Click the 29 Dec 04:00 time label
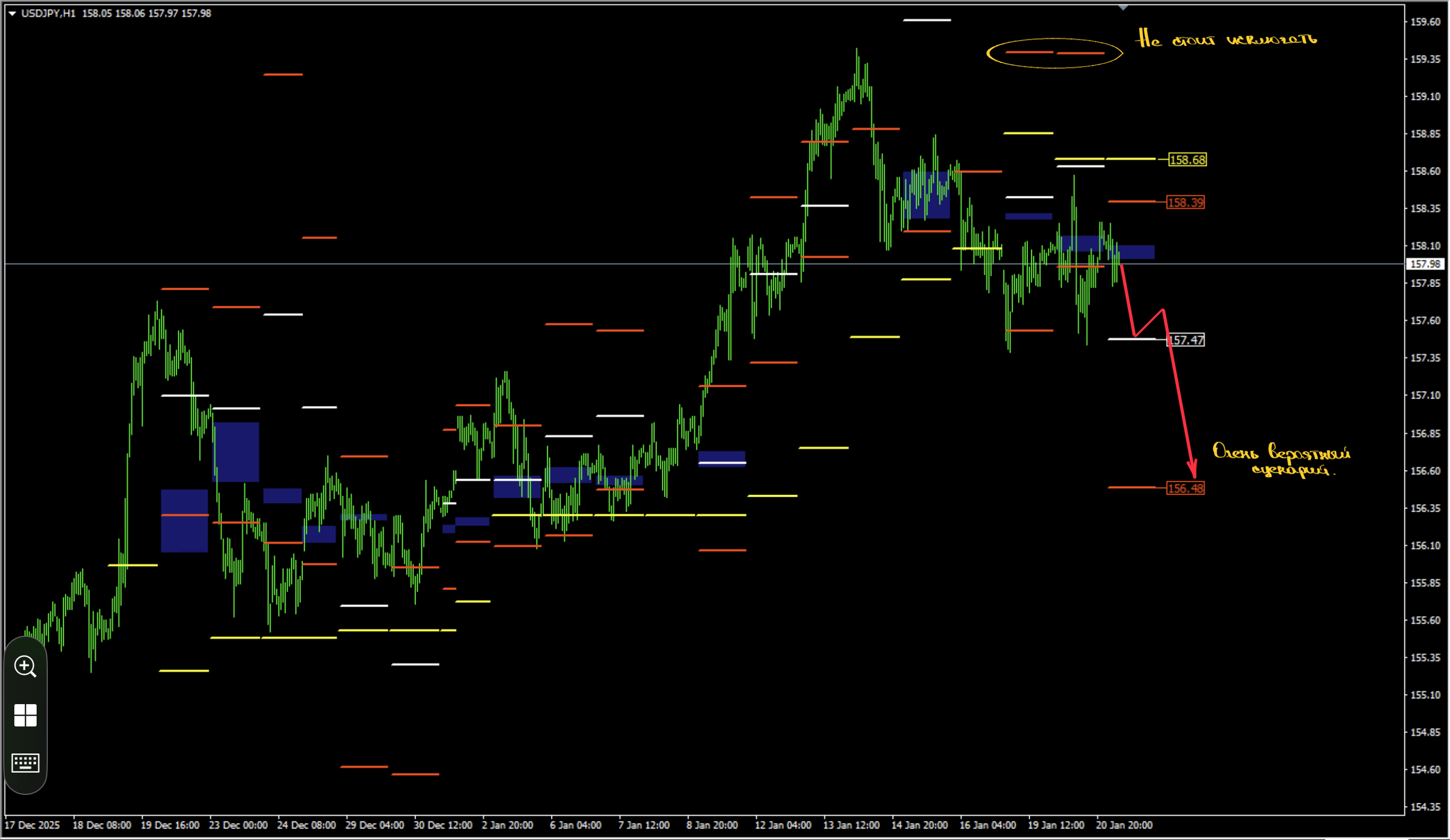This screenshot has height=840, width=1450. pyautogui.click(x=375, y=825)
